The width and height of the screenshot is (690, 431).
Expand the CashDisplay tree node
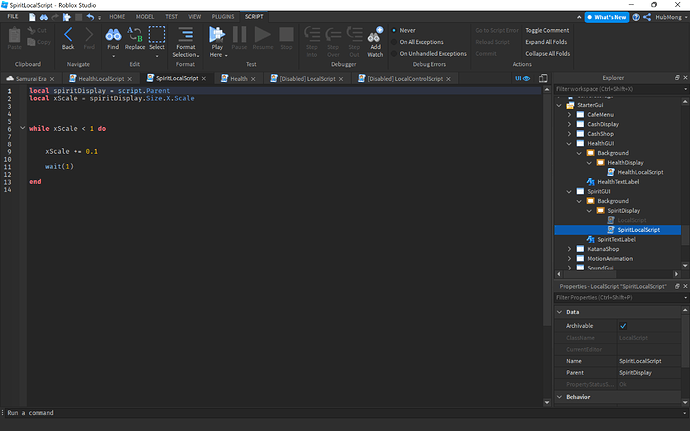pos(569,124)
